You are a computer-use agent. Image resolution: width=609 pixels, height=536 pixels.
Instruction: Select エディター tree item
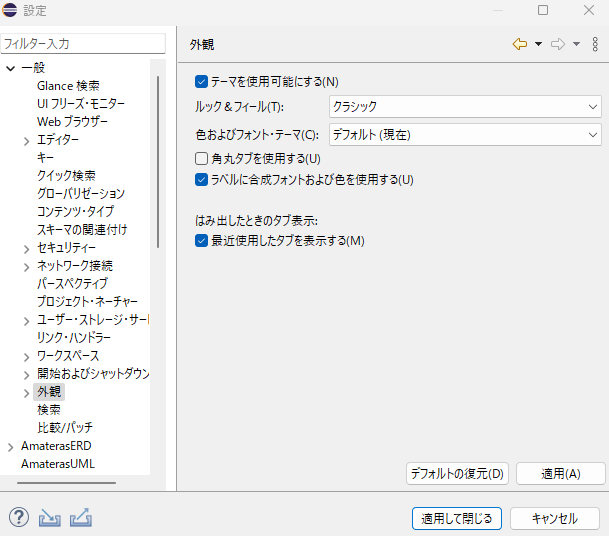[x=58, y=139]
